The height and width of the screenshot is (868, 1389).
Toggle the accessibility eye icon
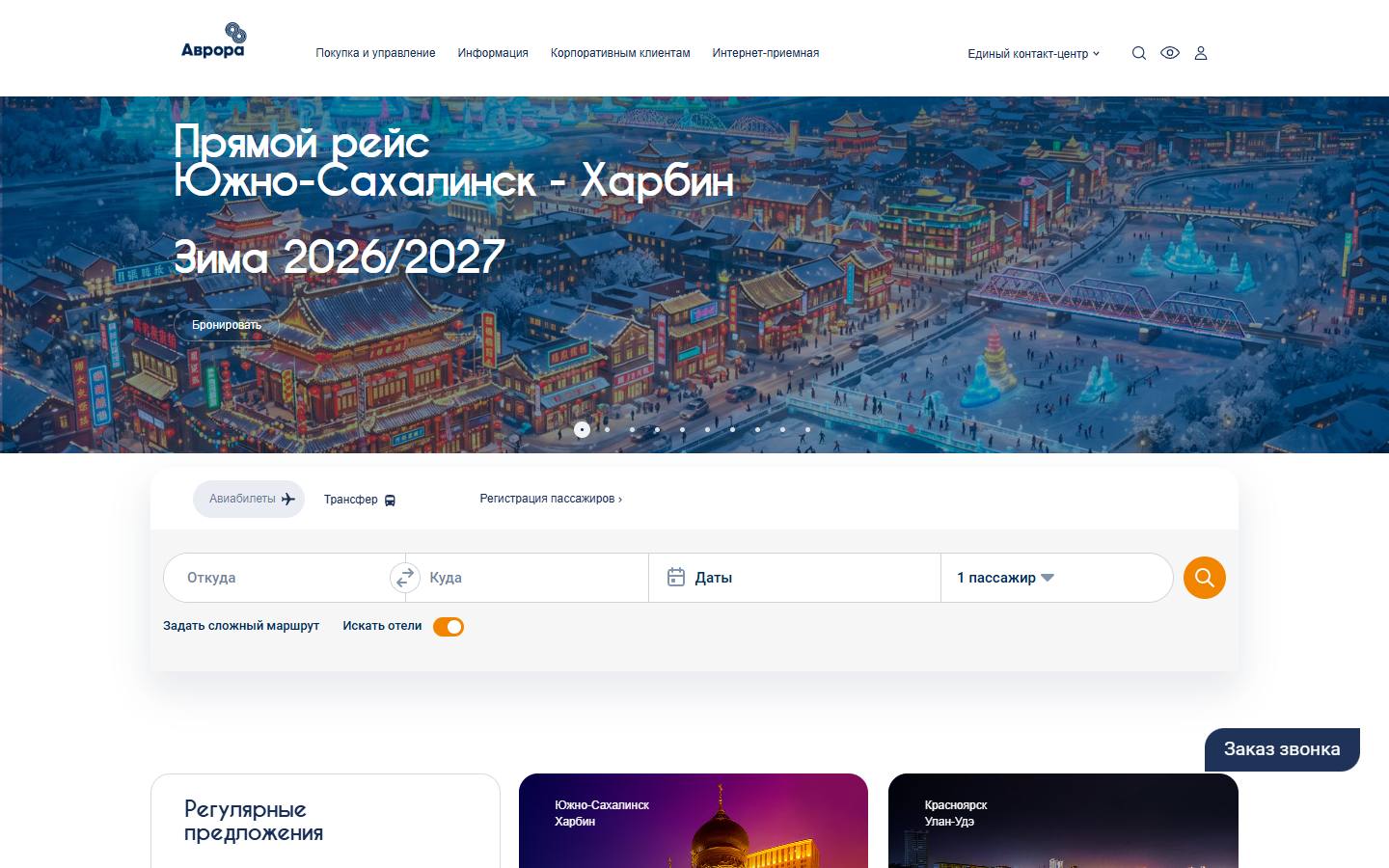click(x=1170, y=53)
